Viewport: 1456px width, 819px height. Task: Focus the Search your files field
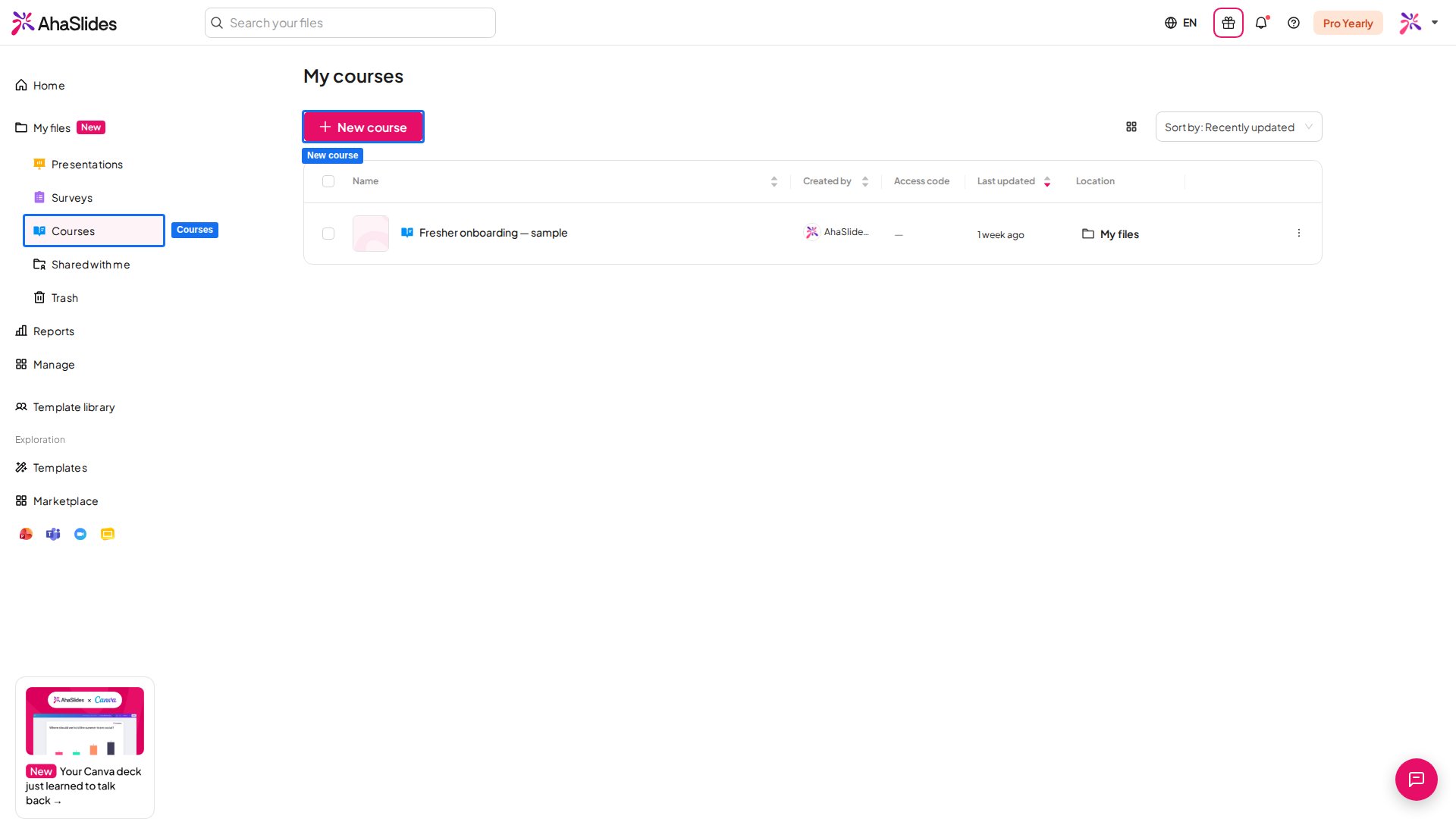click(350, 23)
